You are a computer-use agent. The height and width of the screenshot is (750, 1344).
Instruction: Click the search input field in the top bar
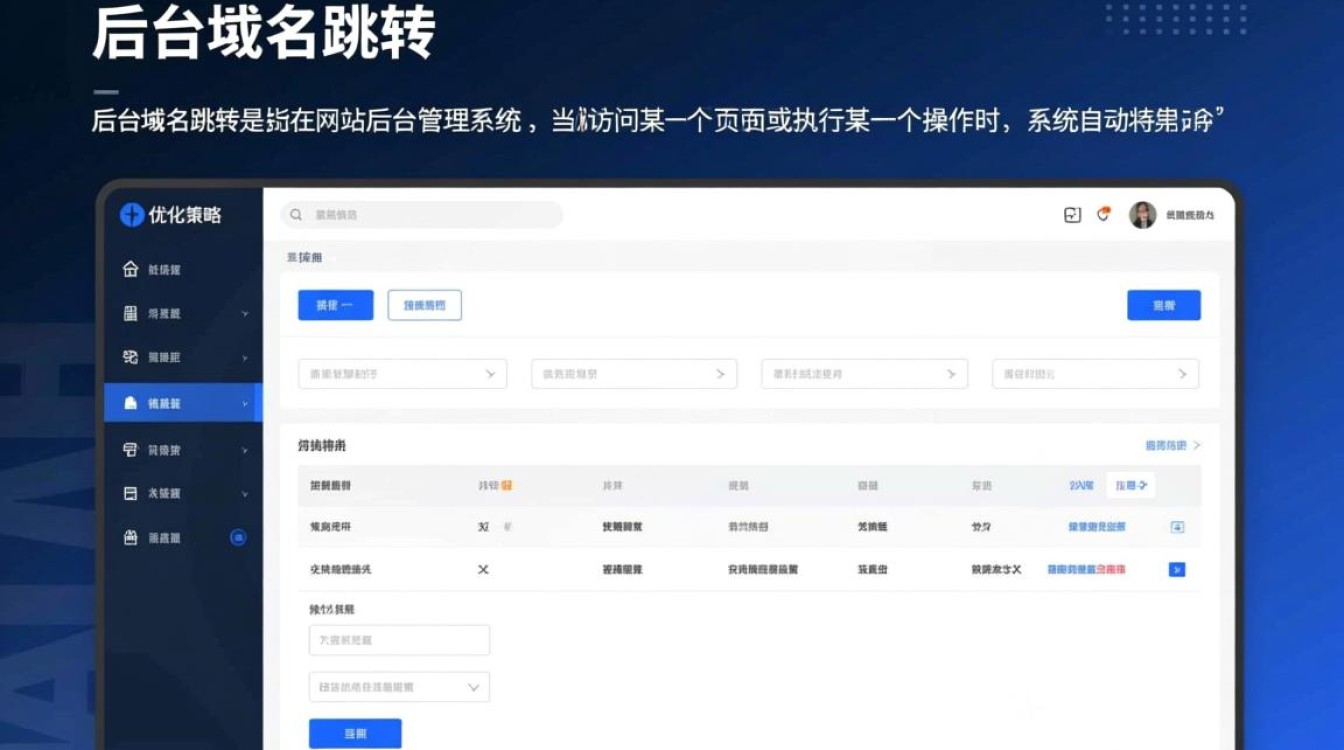pos(420,214)
